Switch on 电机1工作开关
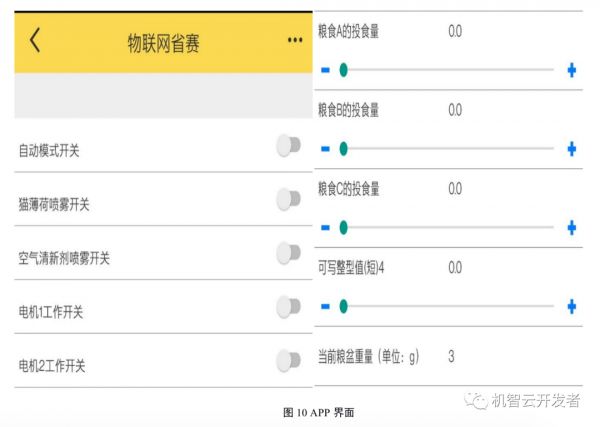The image size is (600, 427). tap(288, 307)
